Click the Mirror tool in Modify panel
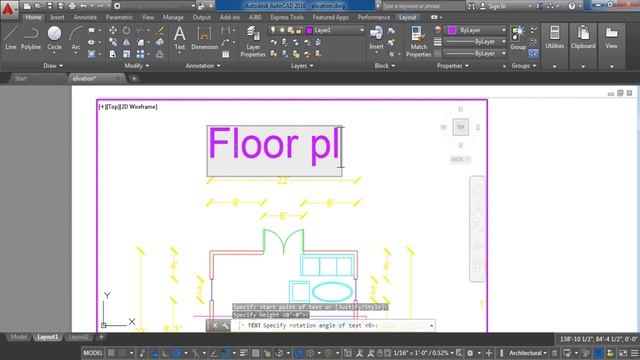640x360 pixels. pos(127,42)
